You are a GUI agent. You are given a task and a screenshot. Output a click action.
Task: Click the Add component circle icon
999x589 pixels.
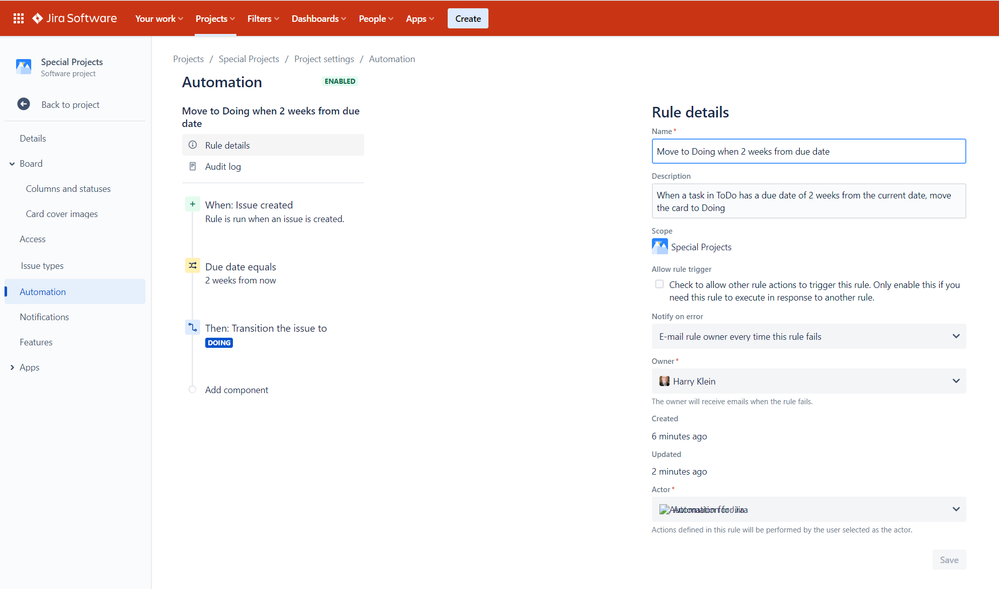pos(192,389)
